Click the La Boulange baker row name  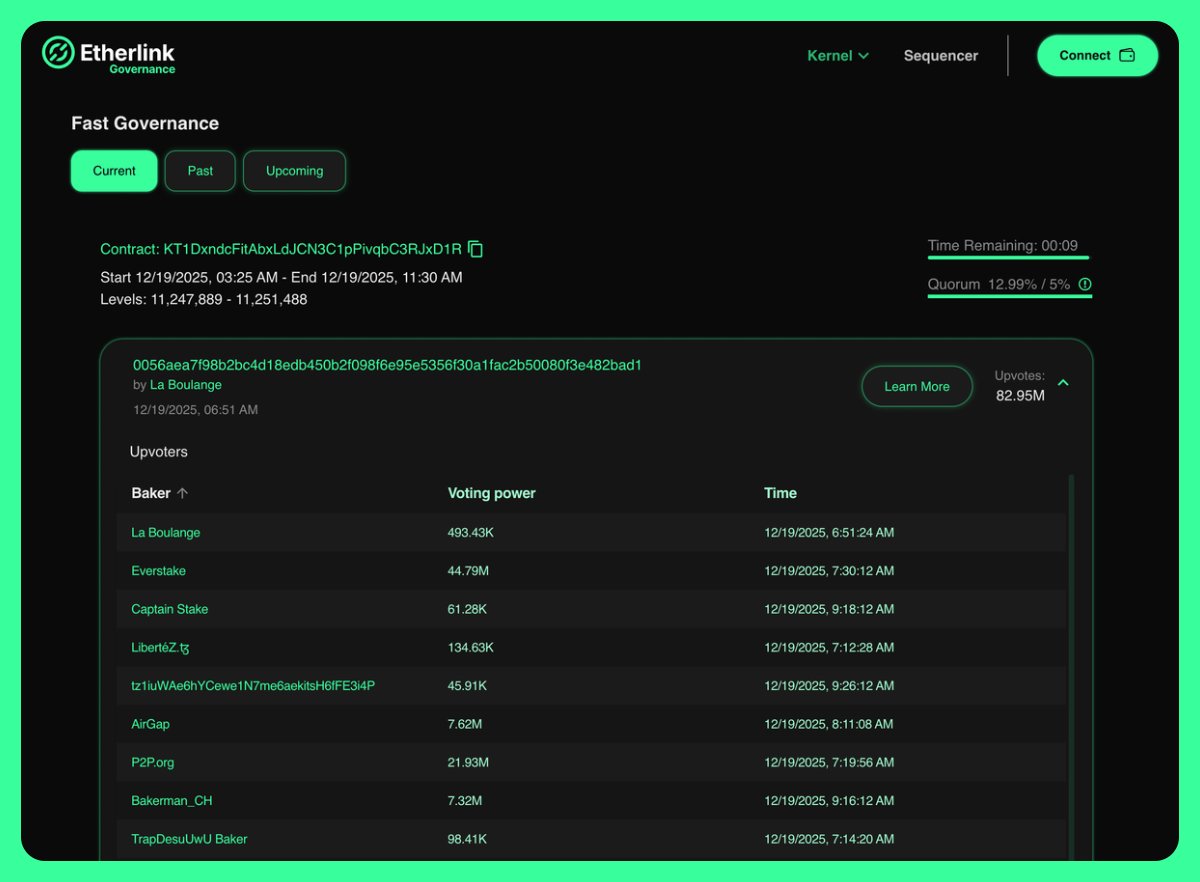[x=166, y=533]
